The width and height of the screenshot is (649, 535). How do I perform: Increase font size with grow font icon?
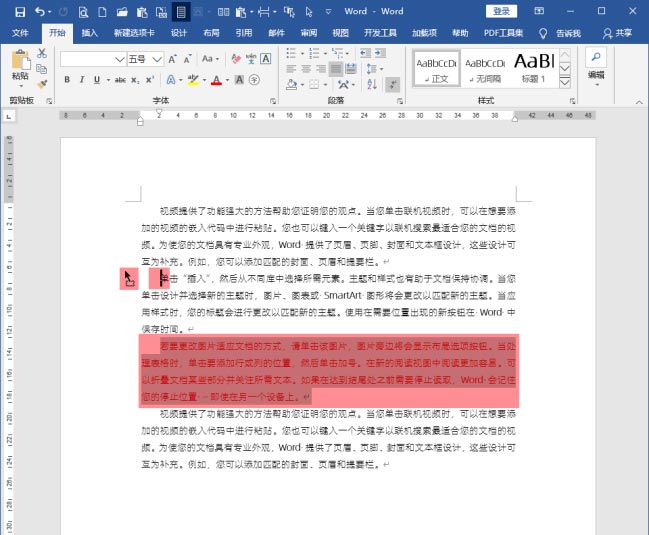(x=172, y=59)
